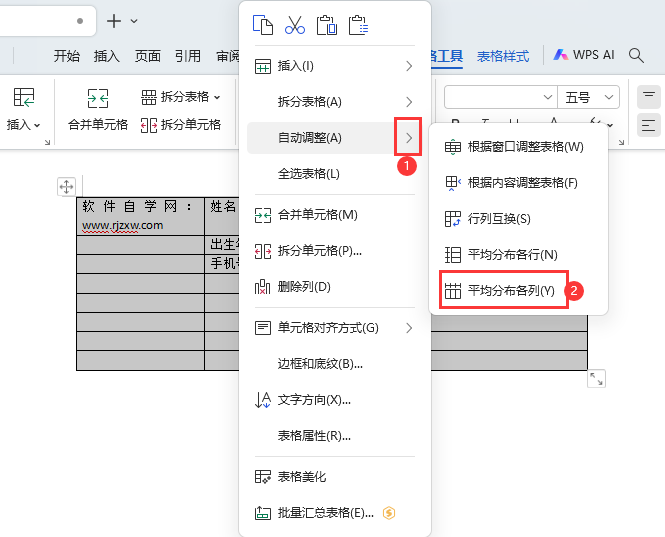This screenshot has height=537, width=665.
Task: Select 批量汇总表格(E)... menu entry
Action: 335,513
